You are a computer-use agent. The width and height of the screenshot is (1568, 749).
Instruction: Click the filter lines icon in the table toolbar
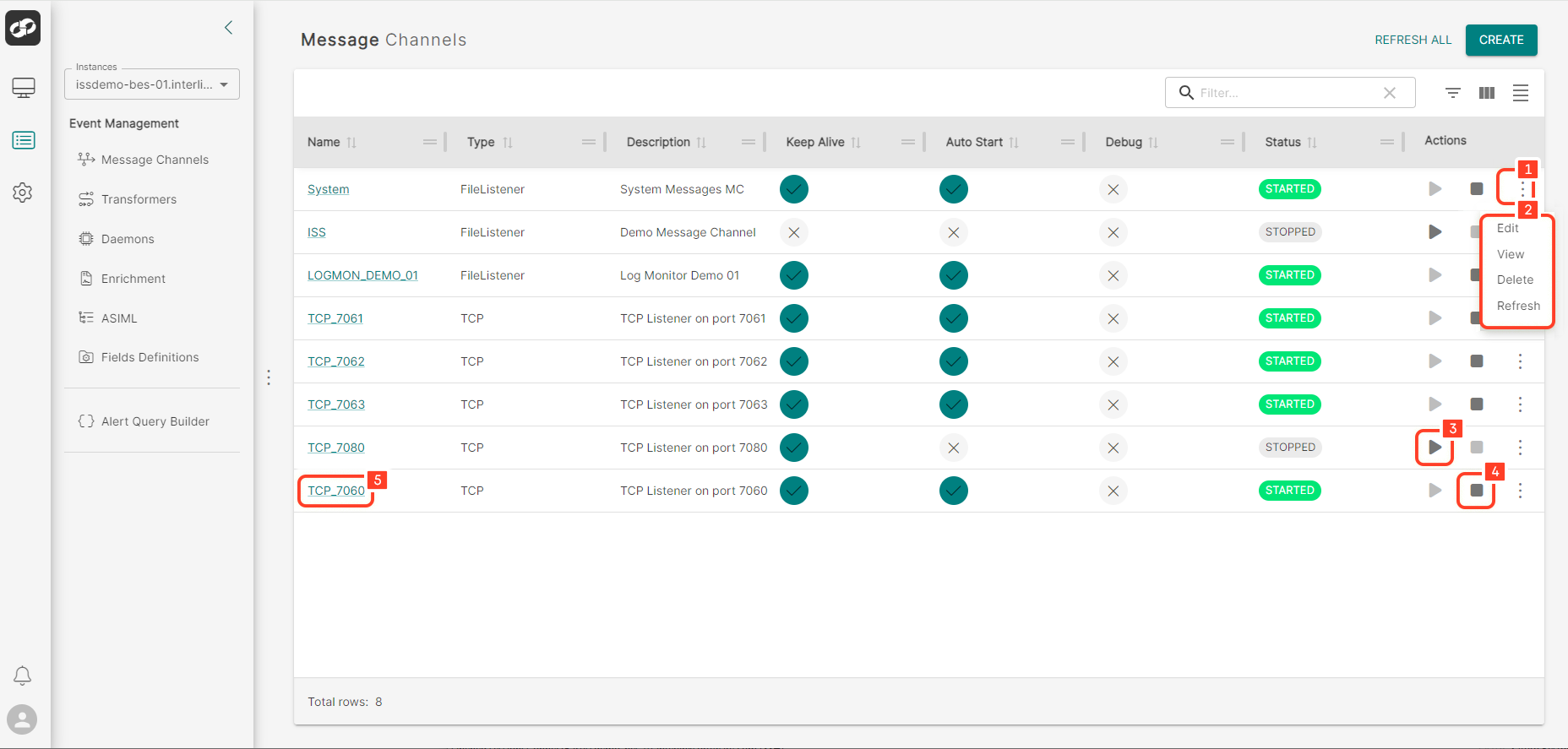(1453, 93)
